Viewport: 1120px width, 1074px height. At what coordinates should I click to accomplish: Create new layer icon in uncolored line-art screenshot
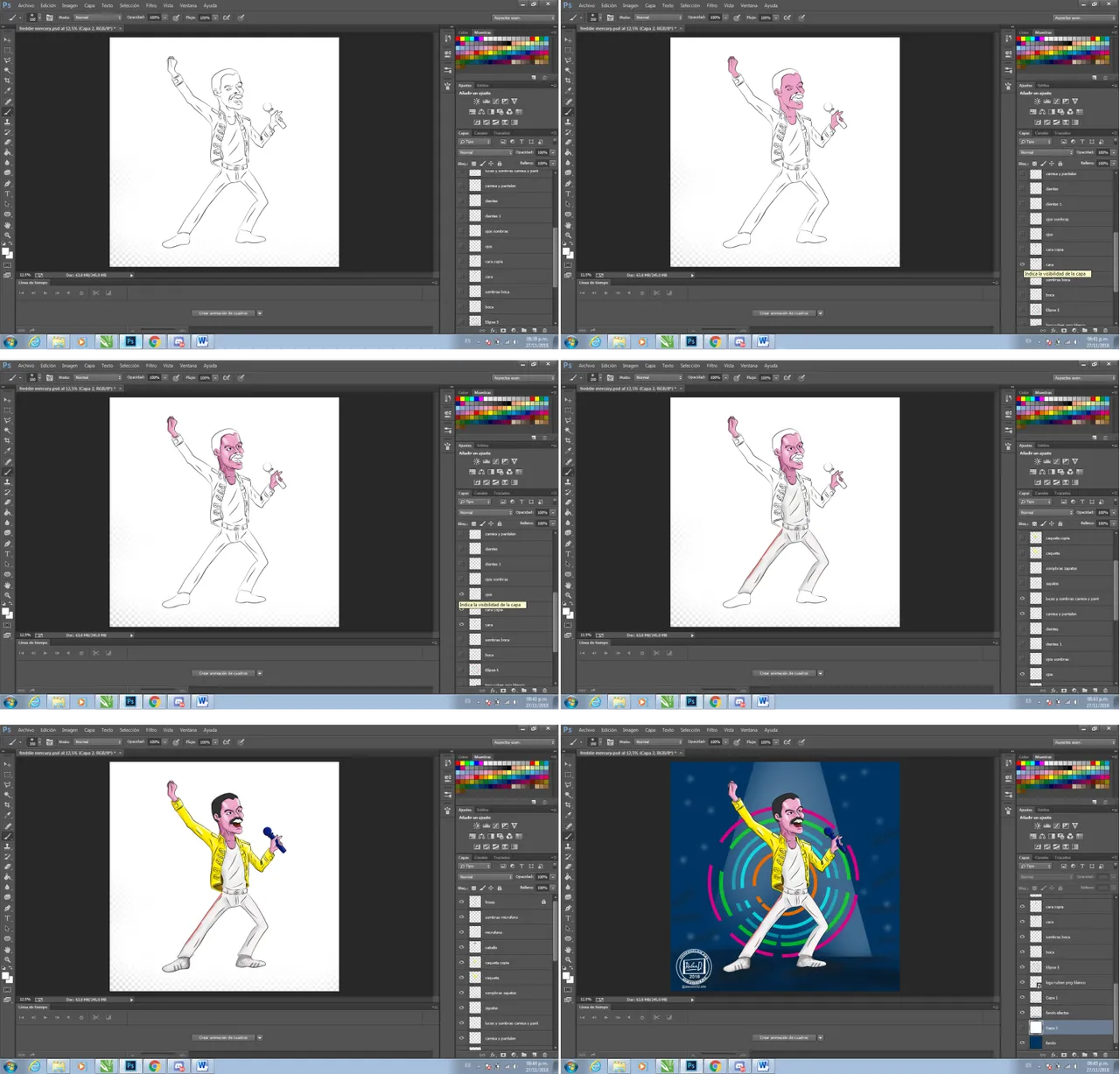(x=534, y=330)
